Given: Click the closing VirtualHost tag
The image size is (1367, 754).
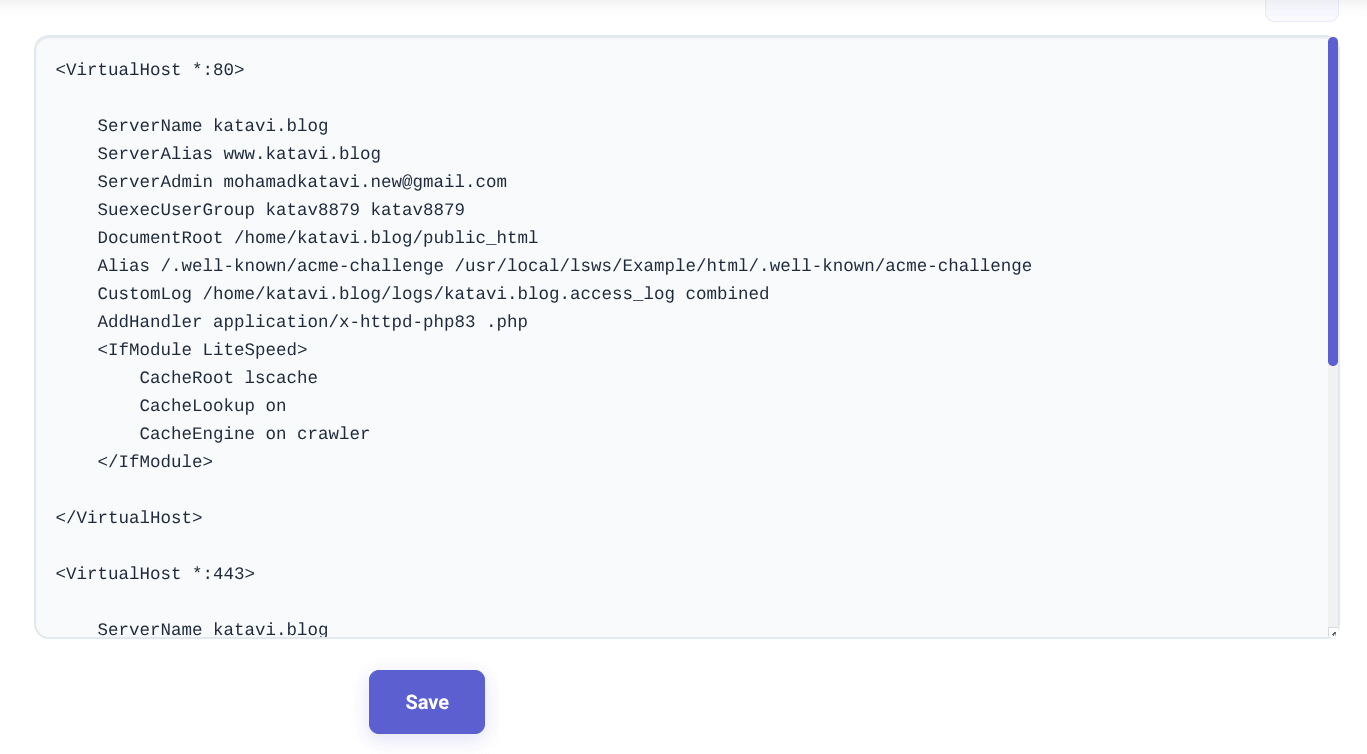Looking at the screenshot, I should (129, 518).
